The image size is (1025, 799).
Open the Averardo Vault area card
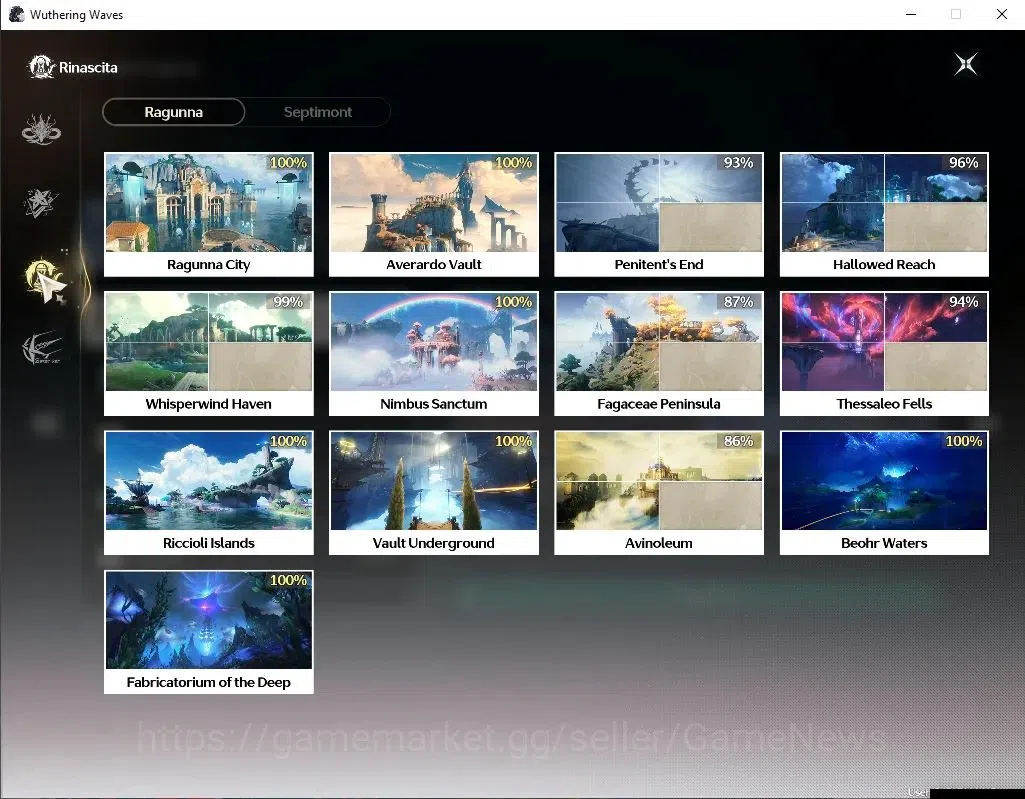(x=434, y=214)
